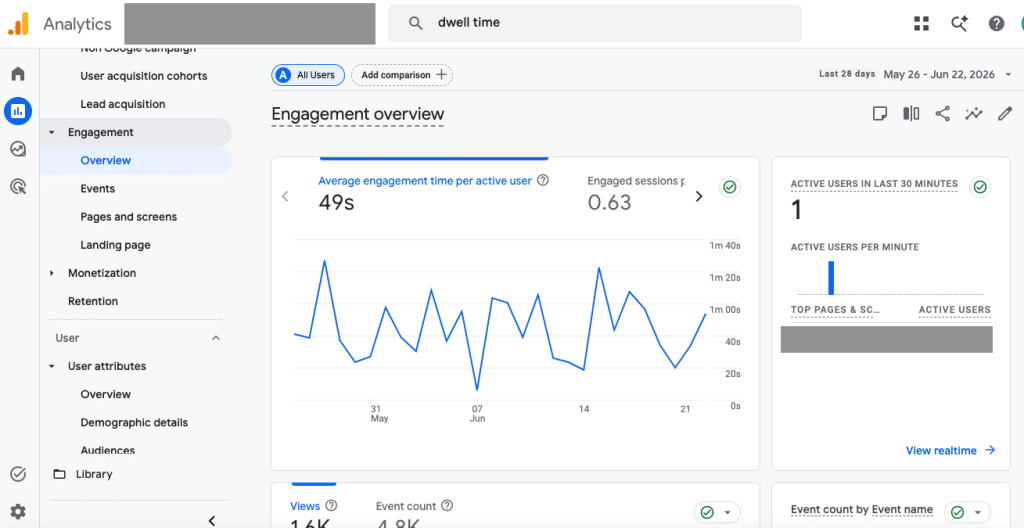The image size is (1024, 528).
Task: Click the Library folder icon
Action: (59, 474)
